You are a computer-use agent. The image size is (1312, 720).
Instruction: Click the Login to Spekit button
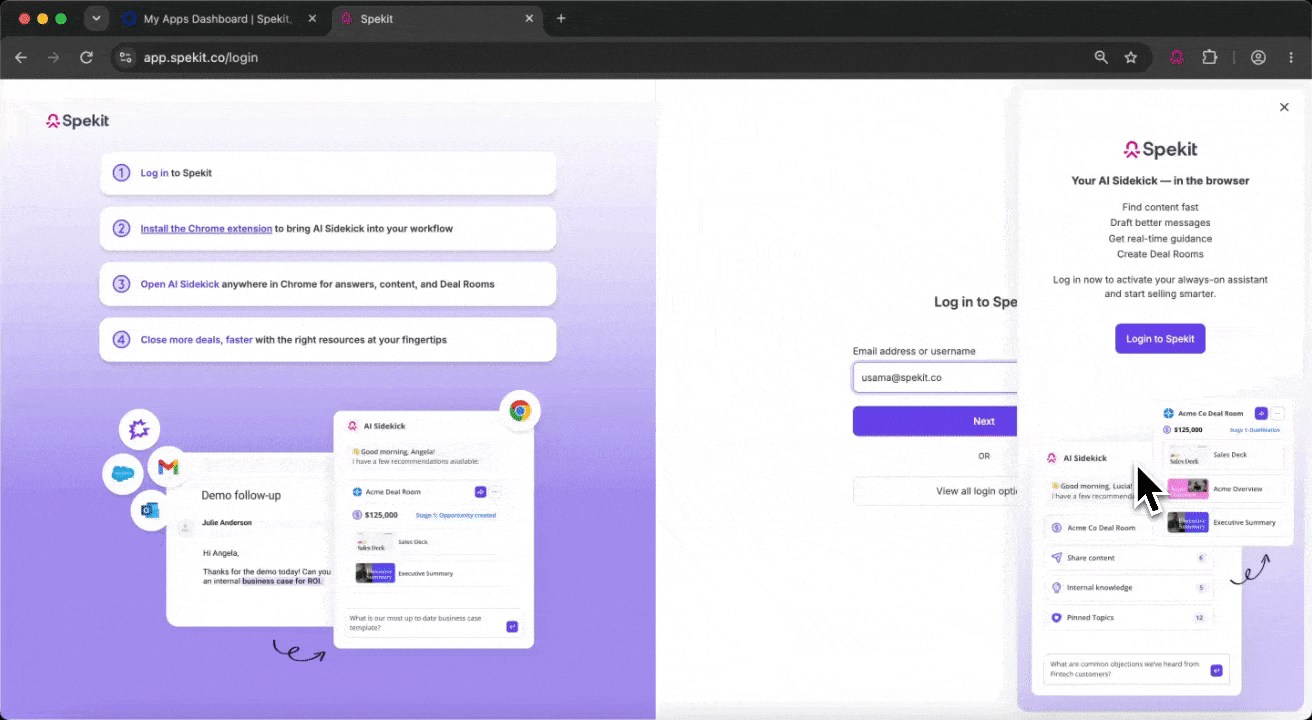[x=1160, y=338]
